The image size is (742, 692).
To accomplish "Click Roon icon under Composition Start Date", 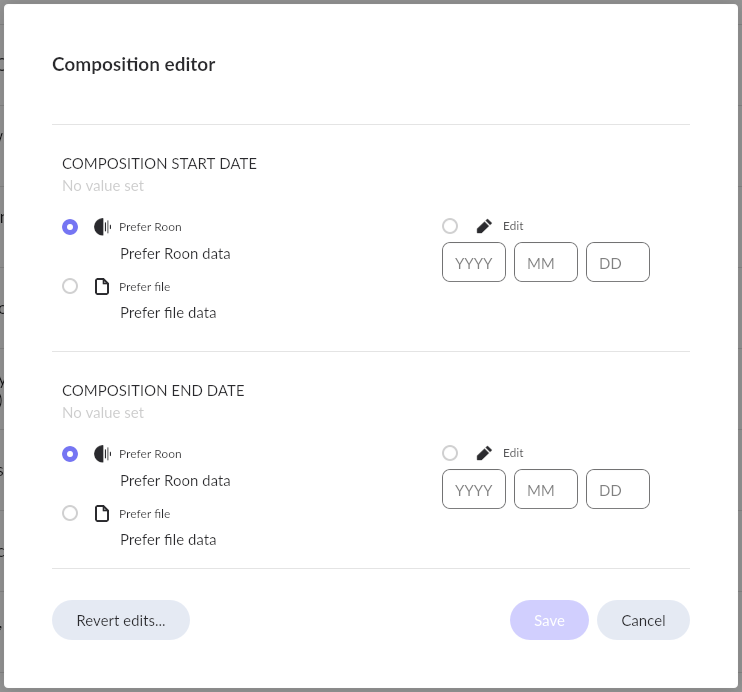I will pos(102,227).
